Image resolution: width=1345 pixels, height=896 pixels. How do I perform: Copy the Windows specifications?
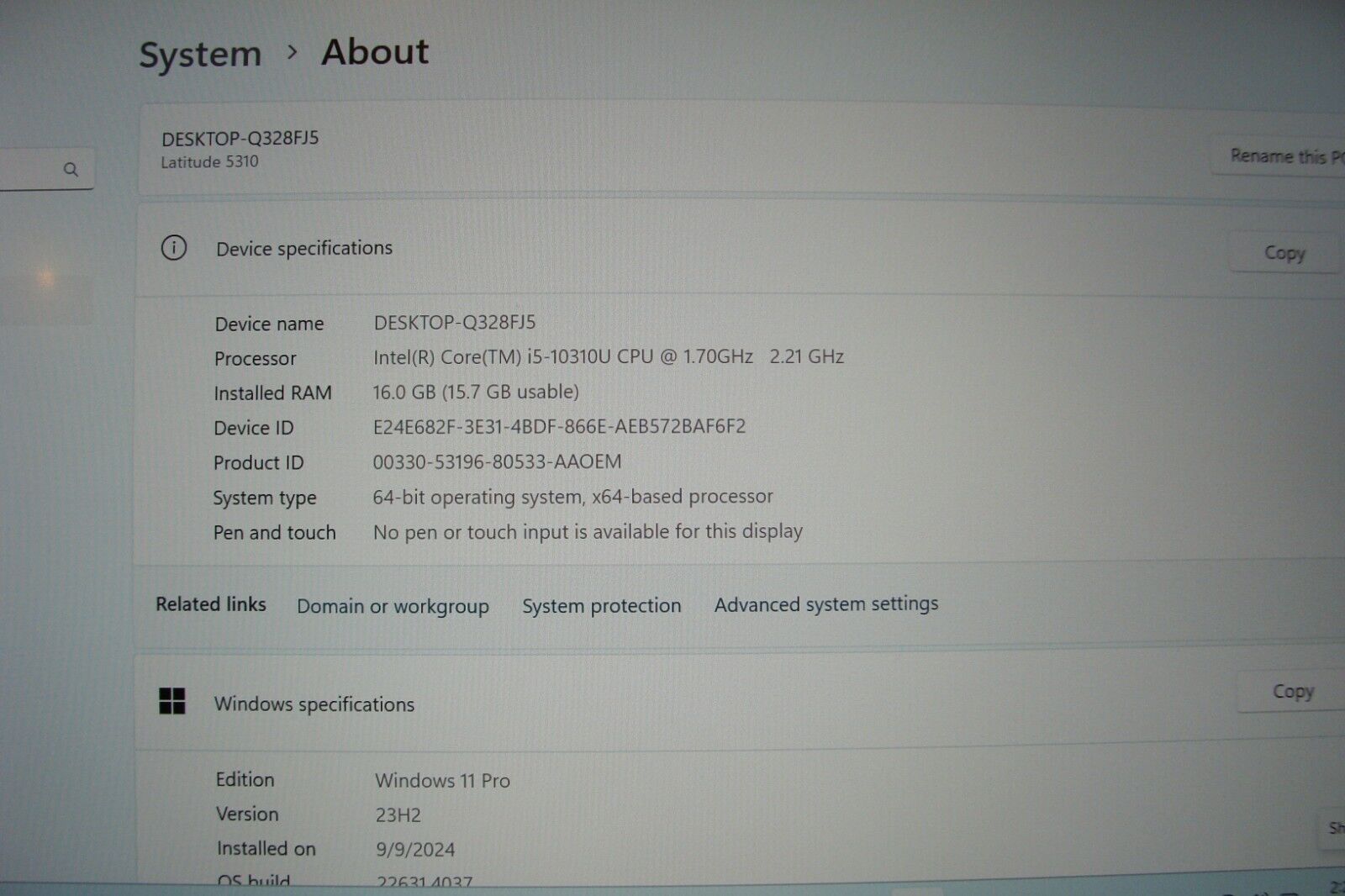(1292, 692)
